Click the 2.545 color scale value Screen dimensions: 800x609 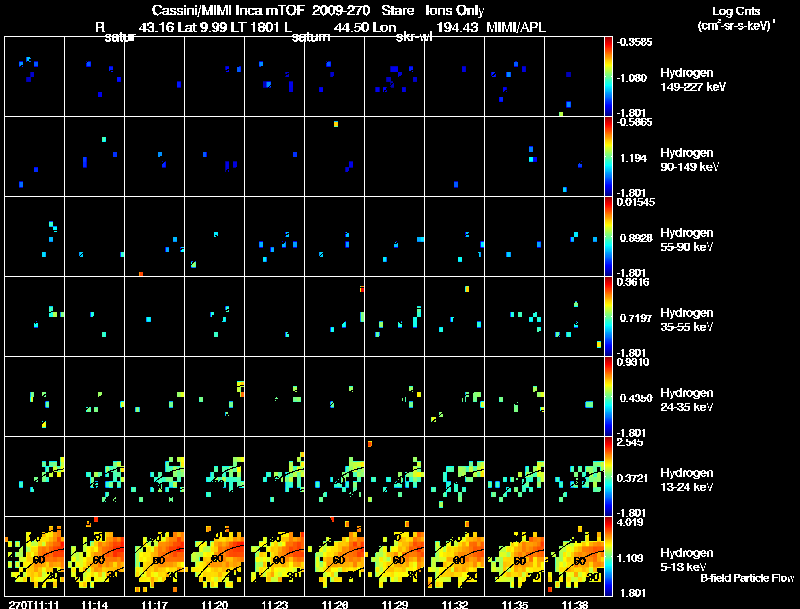click(x=630, y=442)
